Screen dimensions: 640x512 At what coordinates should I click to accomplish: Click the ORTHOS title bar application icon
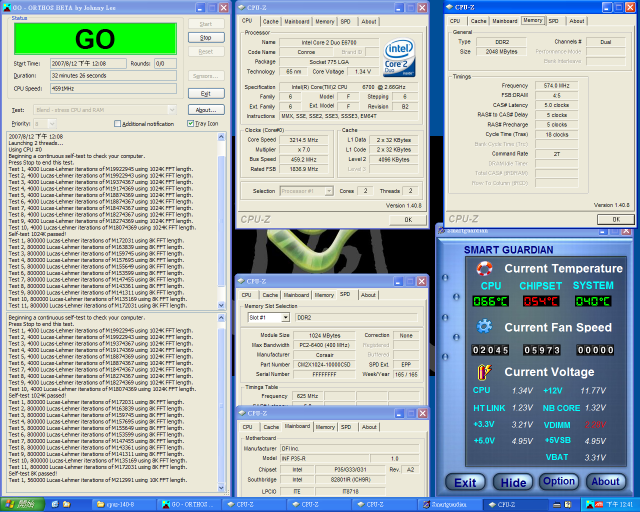tap(7, 7)
